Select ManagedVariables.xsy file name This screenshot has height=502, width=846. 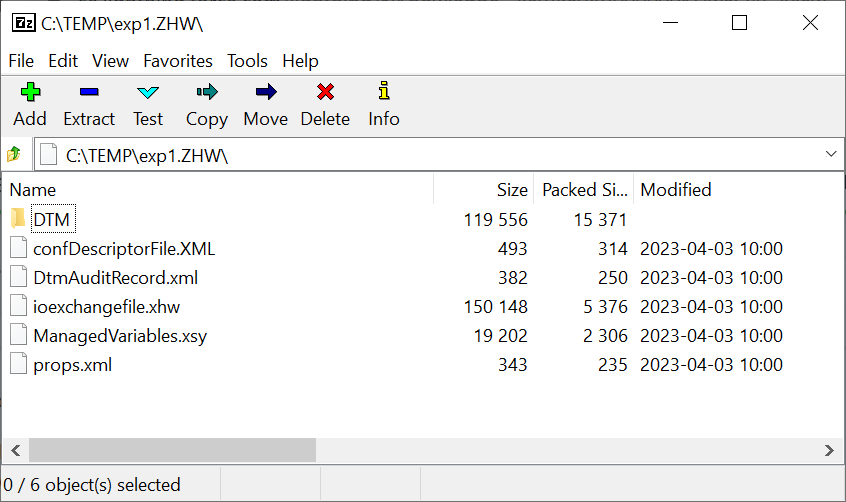click(x=120, y=336)
